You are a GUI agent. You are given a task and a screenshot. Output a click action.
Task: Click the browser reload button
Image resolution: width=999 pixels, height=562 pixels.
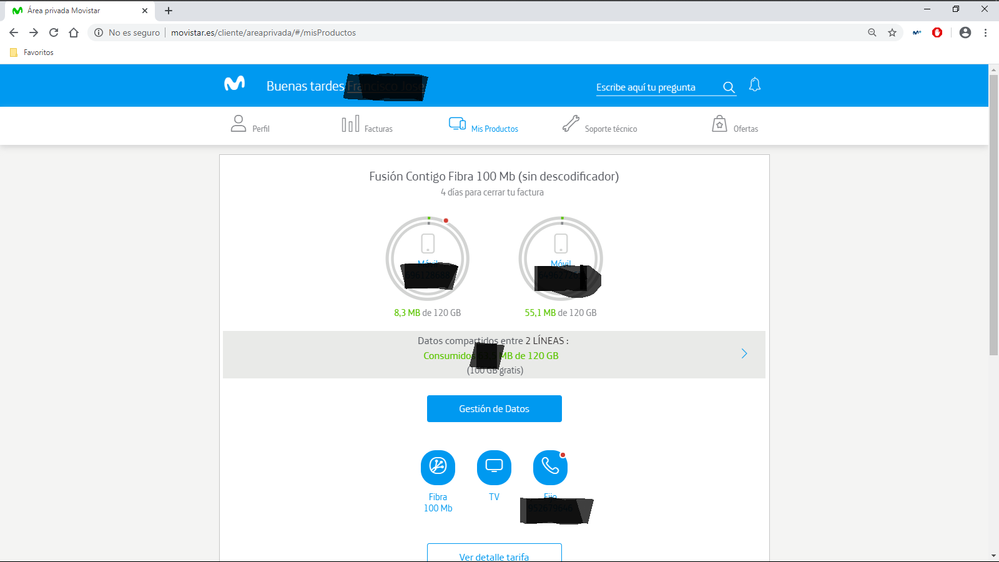53,33
